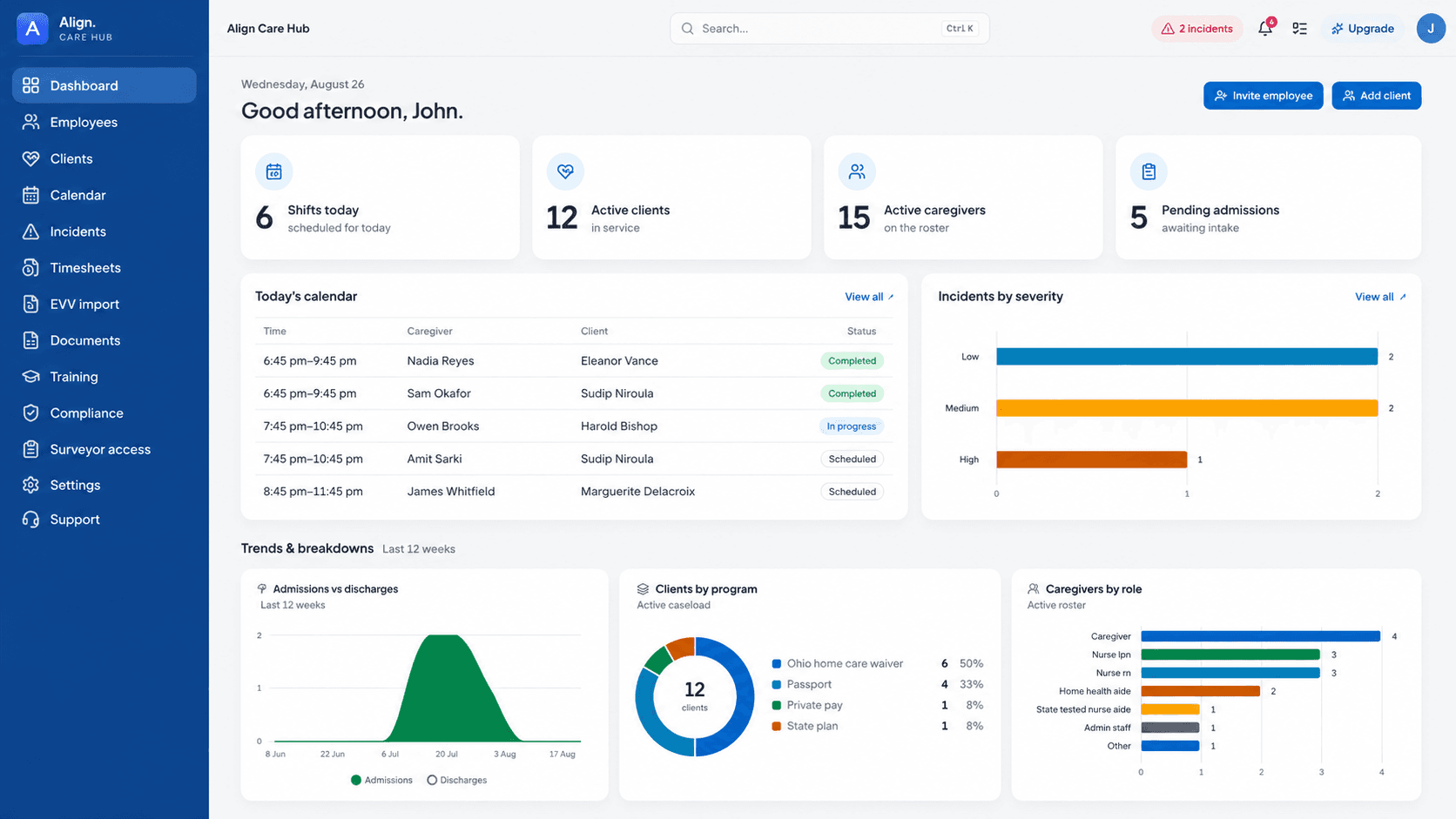
Task: Click the Dashboard grid icon in sidebar
Action: click(x=30, y=85)
